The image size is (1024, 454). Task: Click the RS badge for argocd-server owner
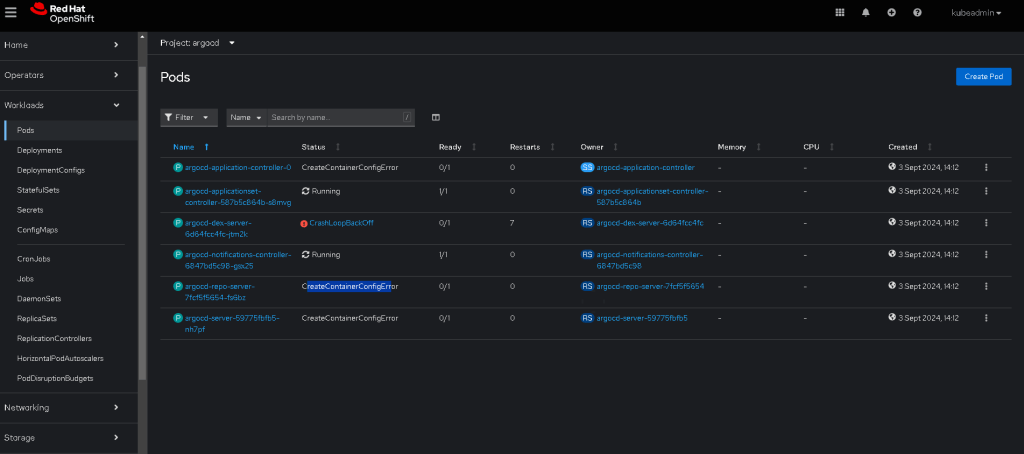pos(587,318)
